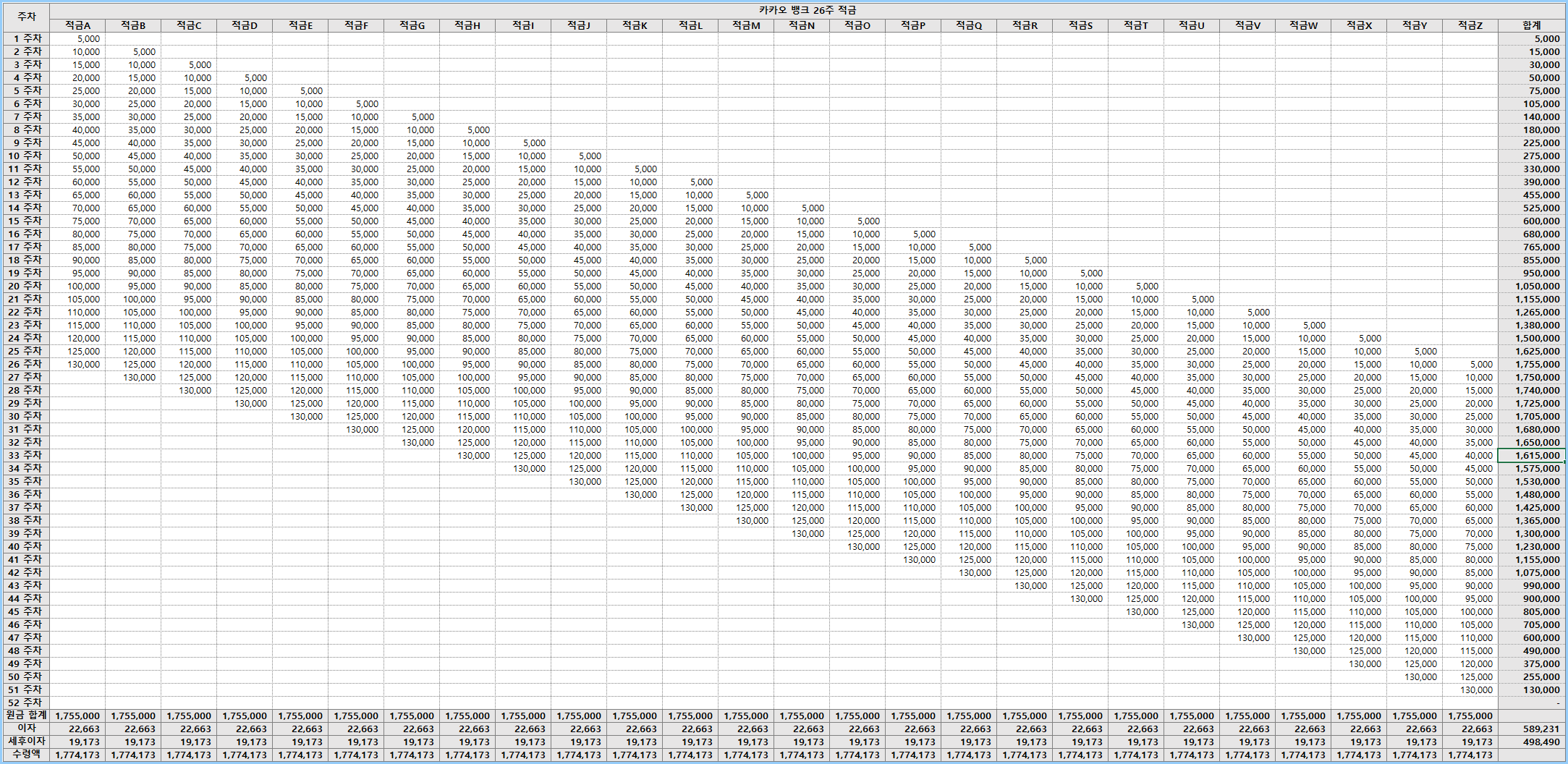The height and width of the screenshot is (764, 1568).
Task: Select 적금A's 5,000 cell in 1 주차
Action: [x=77, y=38]
